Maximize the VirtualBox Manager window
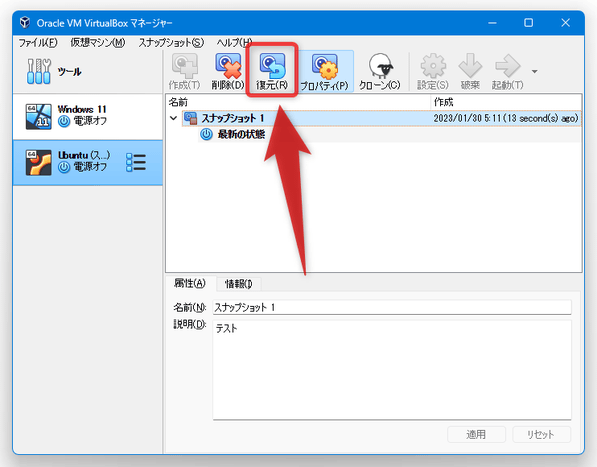 pyautogui.click(x=528, y=23)
